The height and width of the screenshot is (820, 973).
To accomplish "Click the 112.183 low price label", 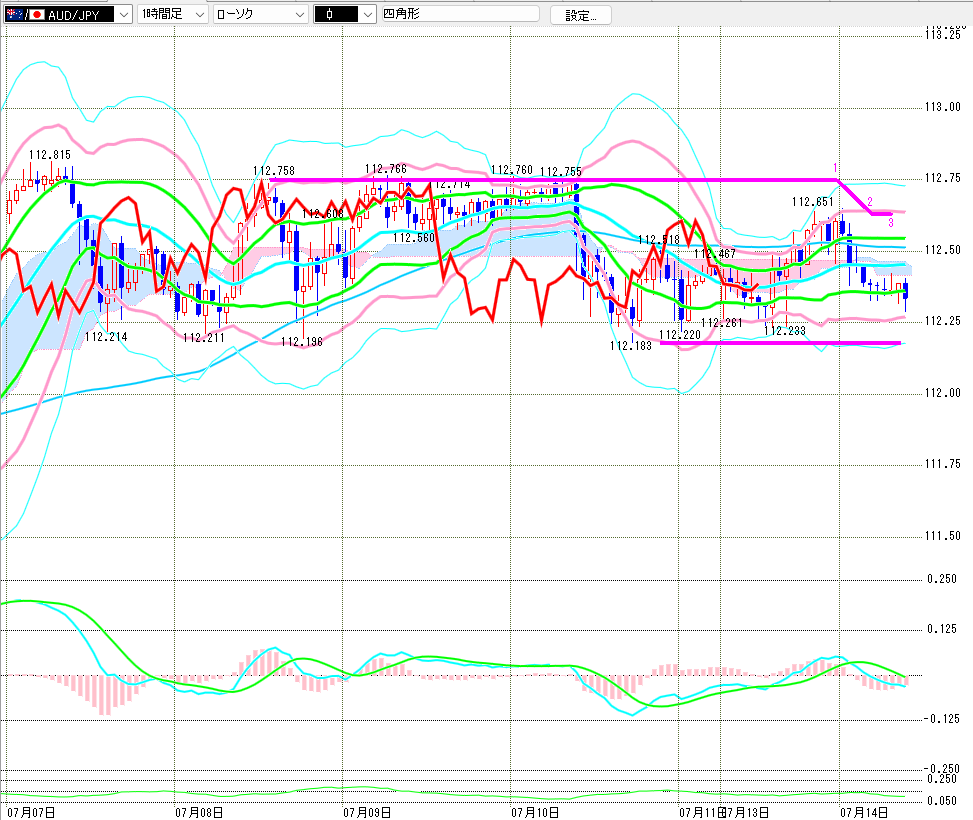I will click(x=630, y=346).
